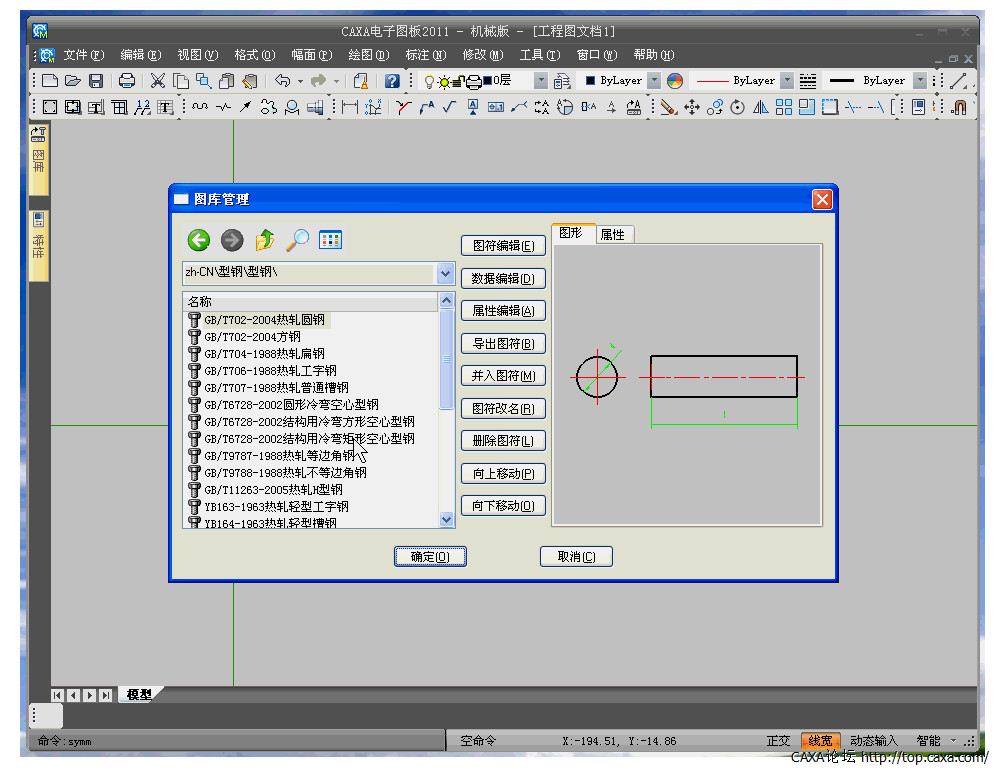This screenshot has width=1006, height=774.
Task: Open the color ByLayer dropdown
Action: point(654,81)
